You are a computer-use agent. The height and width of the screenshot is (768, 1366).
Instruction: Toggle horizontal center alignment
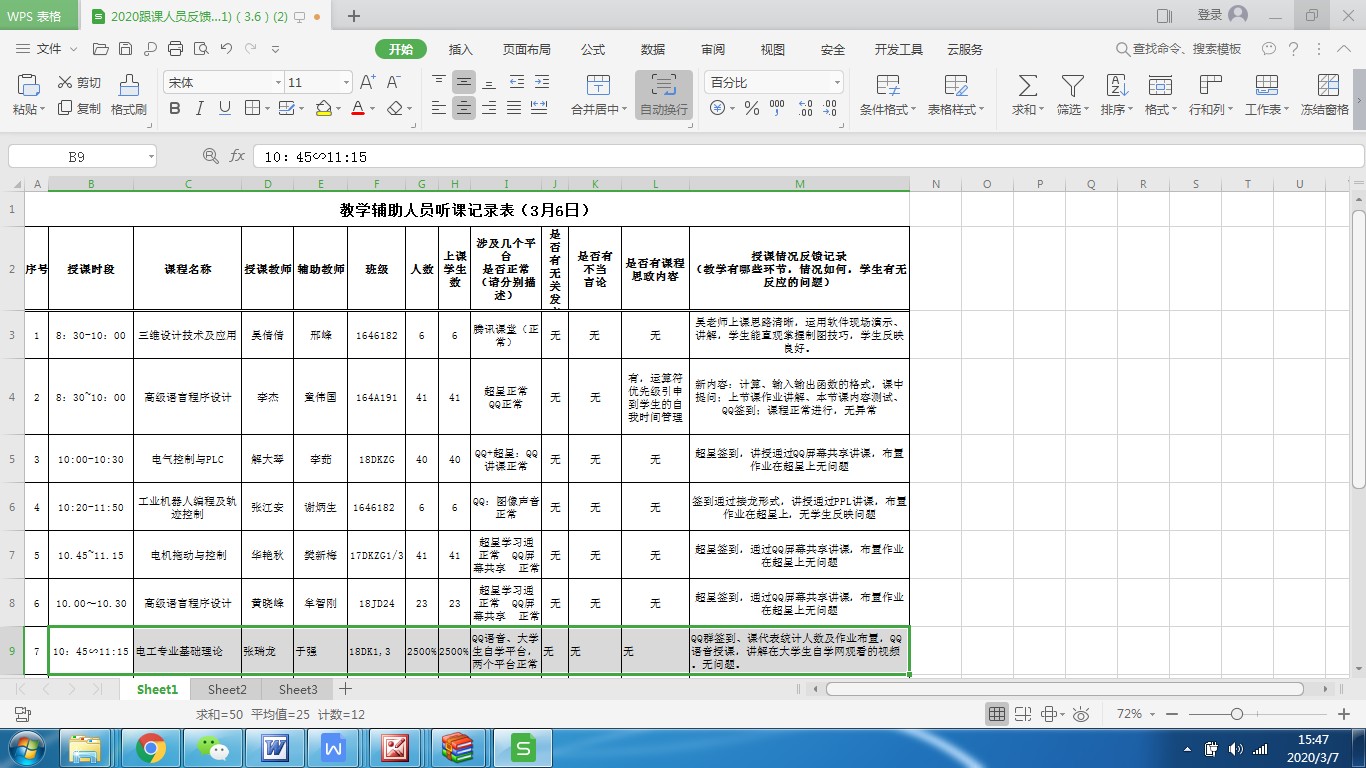pos(464,108)
